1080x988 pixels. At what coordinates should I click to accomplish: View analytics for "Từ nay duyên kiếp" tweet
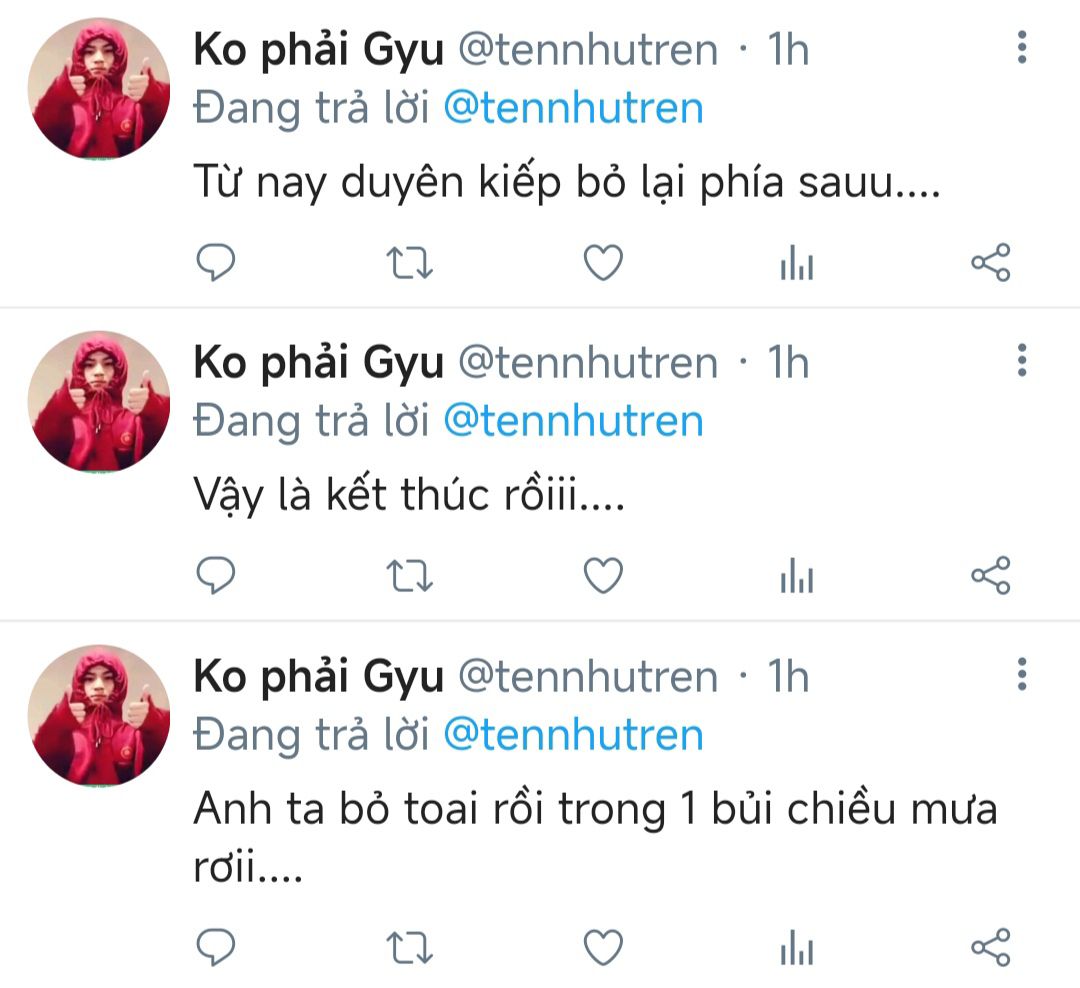click(797, 264)
